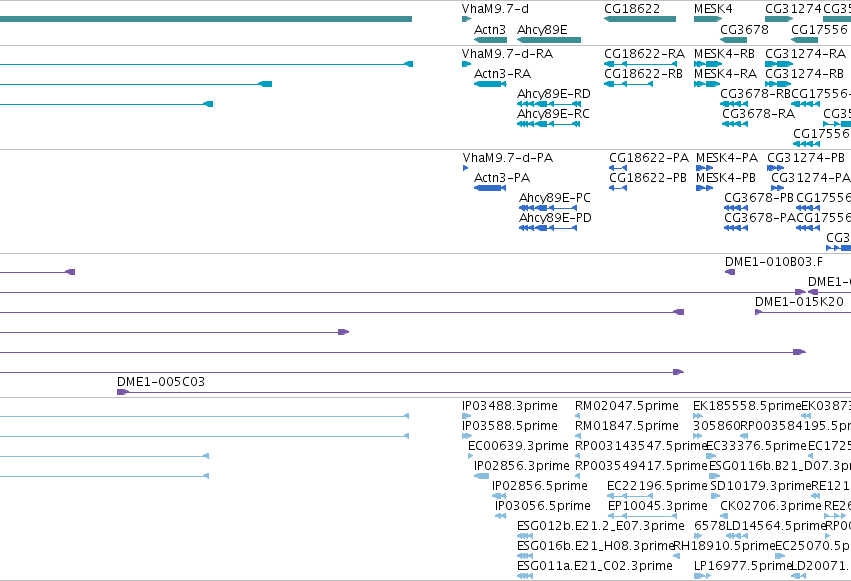
Task: Click the MESK4 gene feature
Action: (708, 19)
